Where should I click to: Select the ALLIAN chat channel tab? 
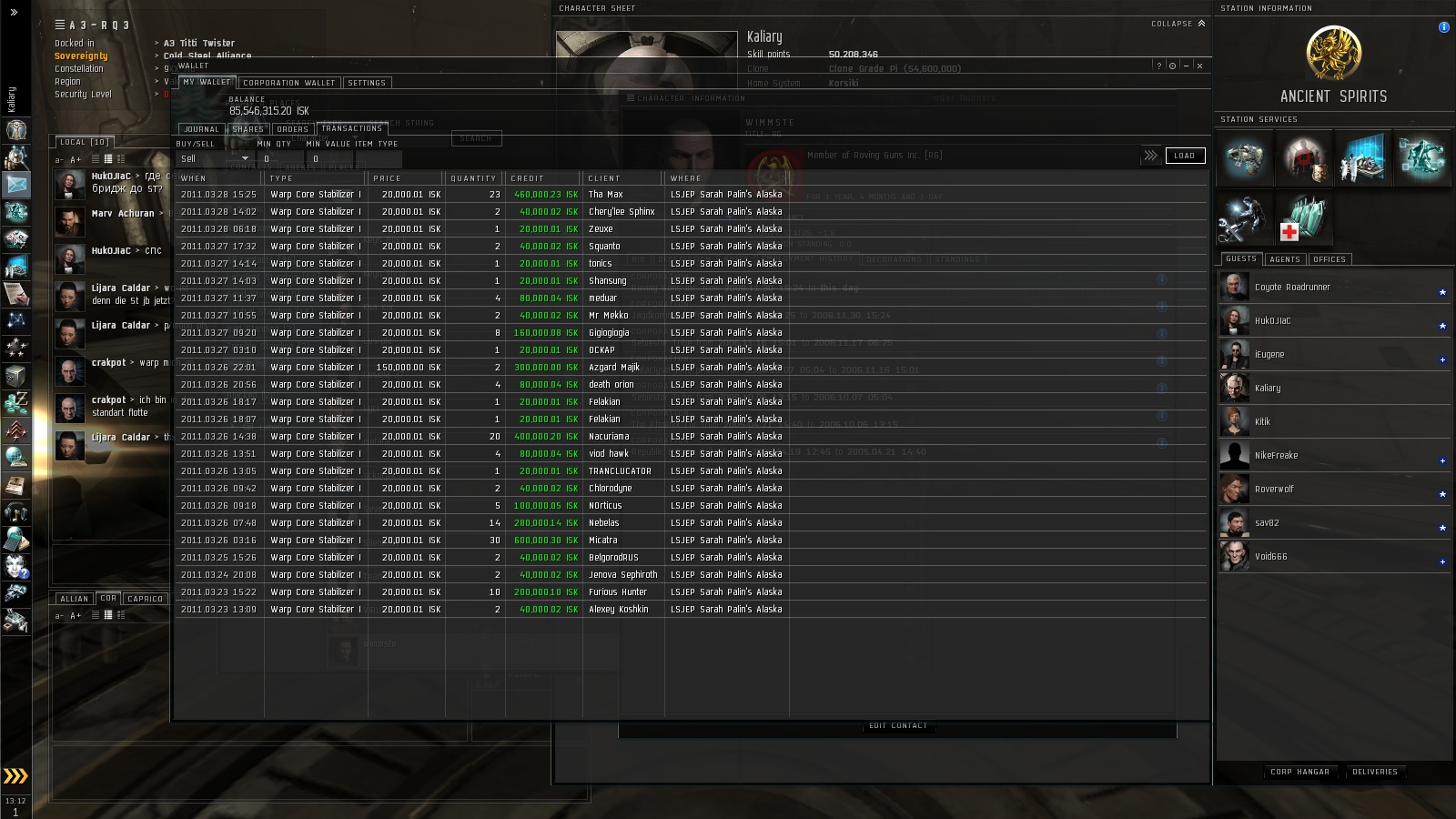(75, 599)
